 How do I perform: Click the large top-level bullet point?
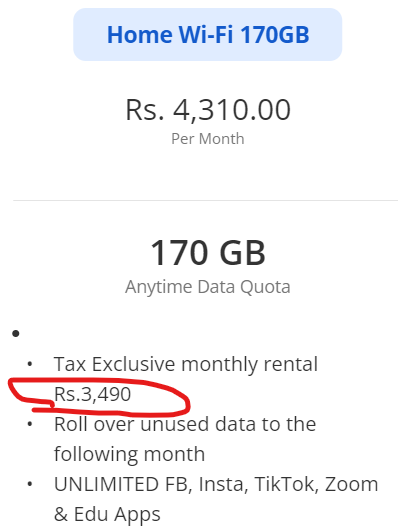[15, 333]
